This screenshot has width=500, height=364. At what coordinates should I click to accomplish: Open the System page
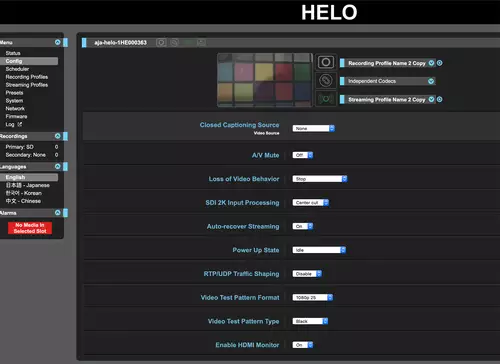[14, 101]
